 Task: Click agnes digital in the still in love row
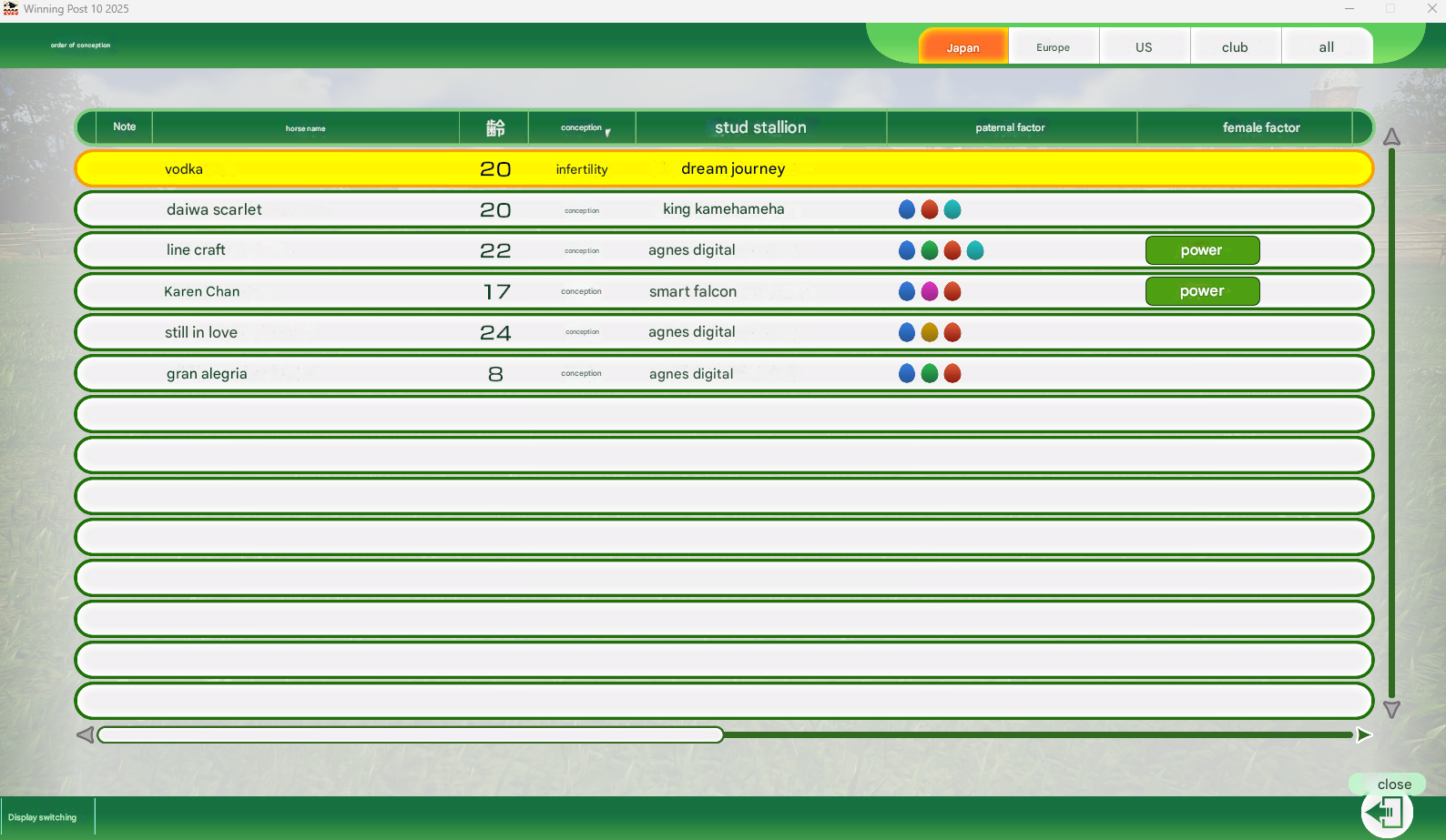692,332
